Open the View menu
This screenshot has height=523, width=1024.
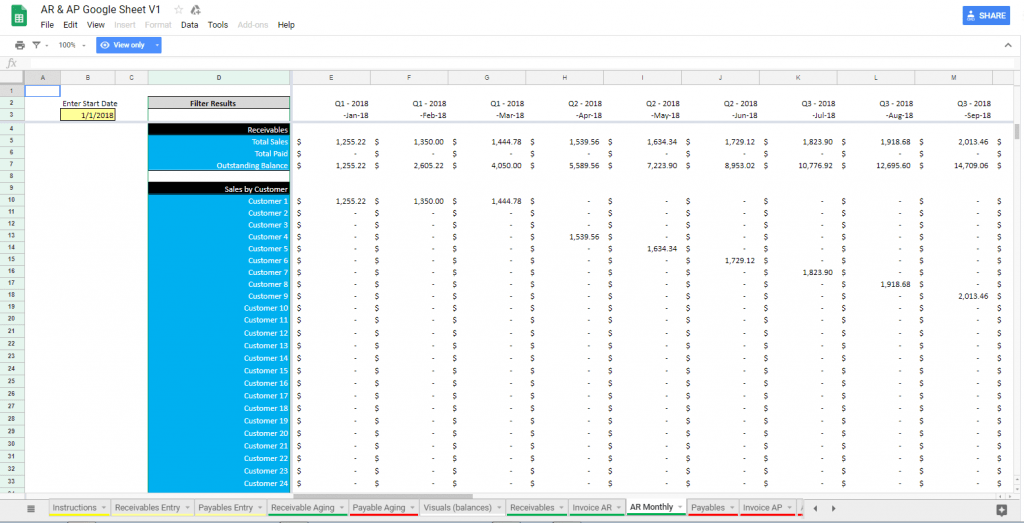(x=95, y=25)
